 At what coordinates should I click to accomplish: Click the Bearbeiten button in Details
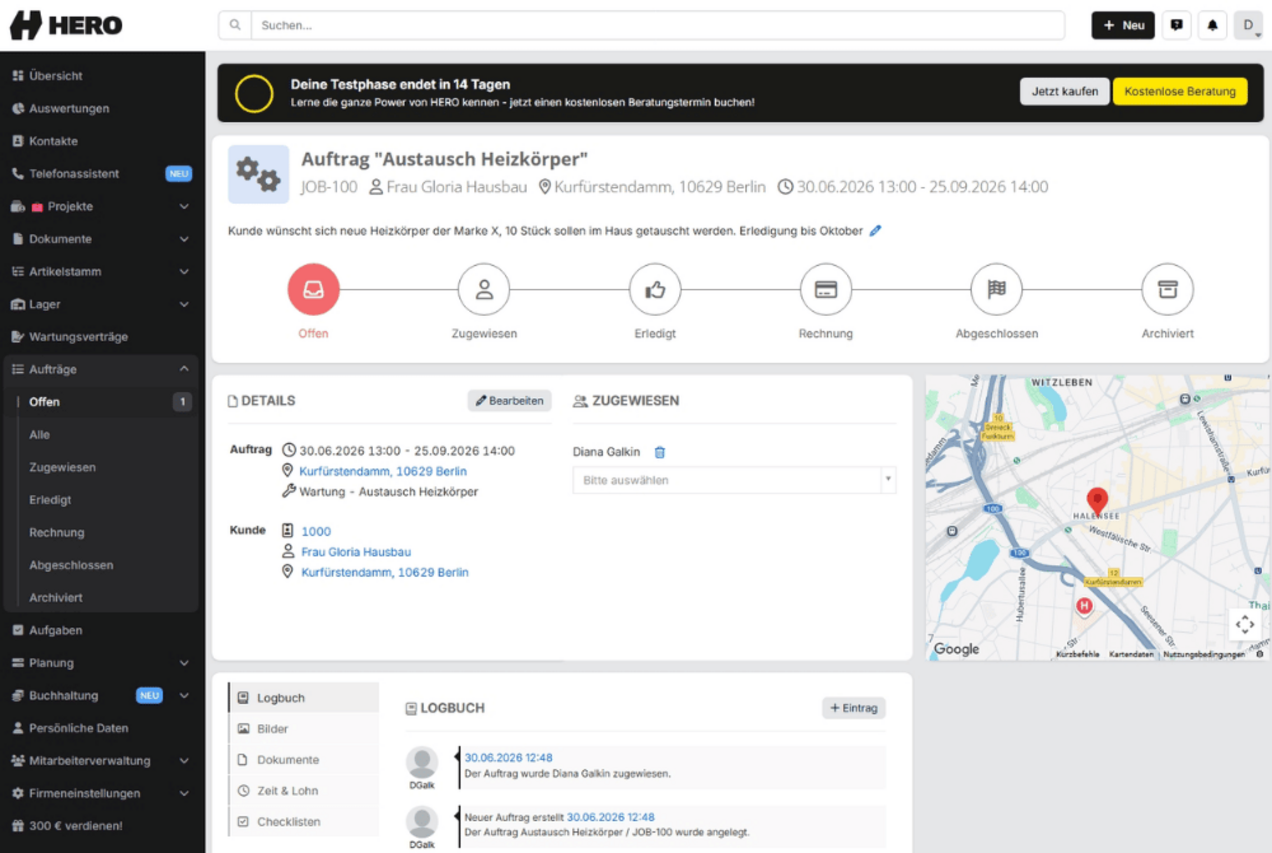[510, 400]
